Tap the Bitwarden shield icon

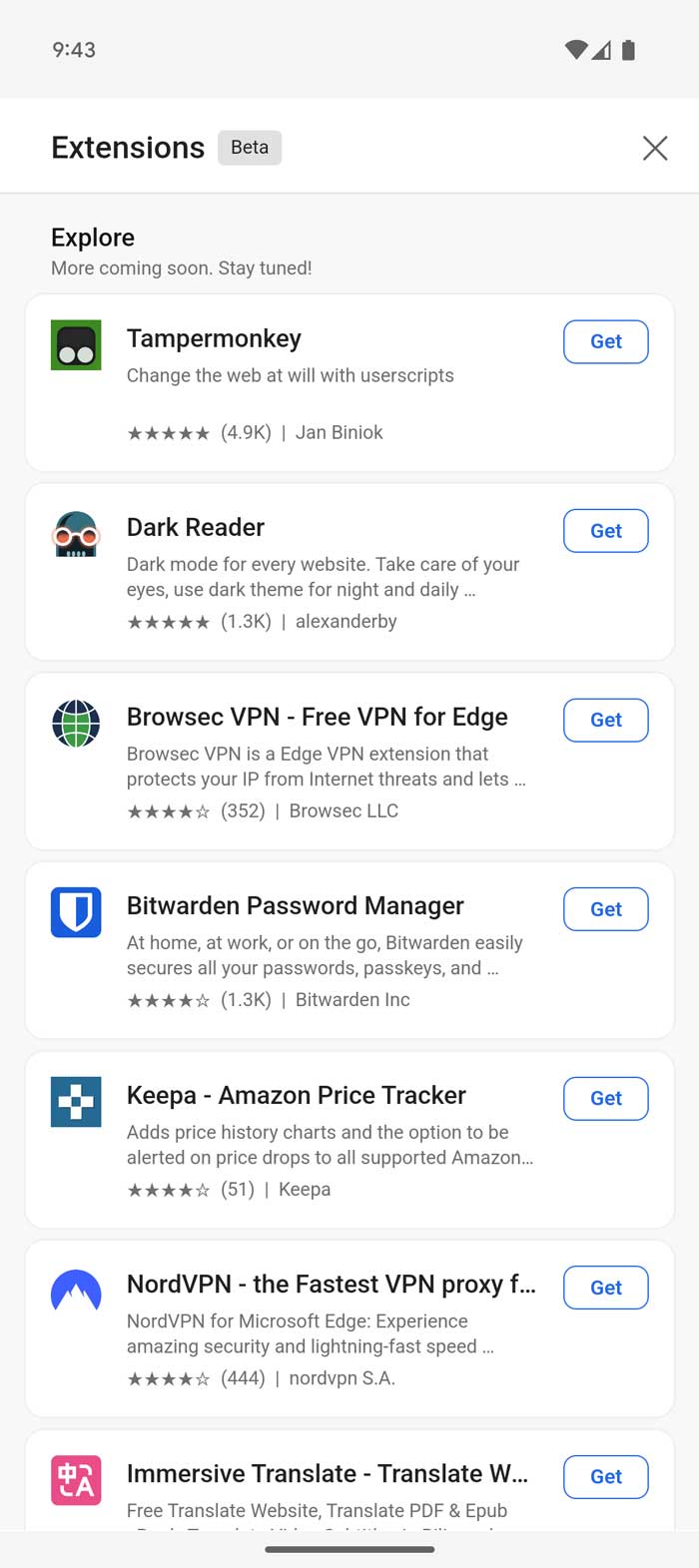[76, 912]
